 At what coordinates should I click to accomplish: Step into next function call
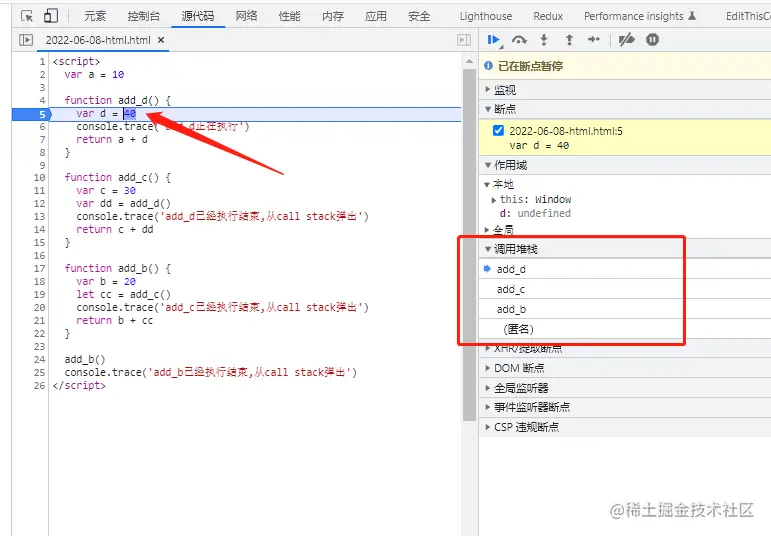[544, 40]
